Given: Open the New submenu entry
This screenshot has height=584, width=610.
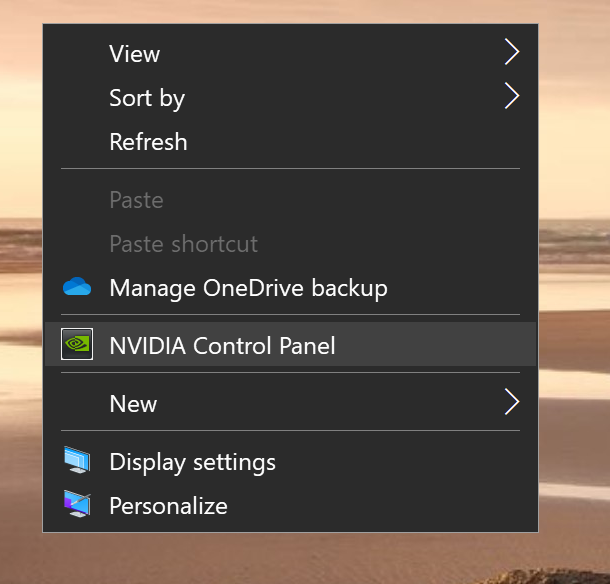Looking at the screenshot, I should 290,403.
